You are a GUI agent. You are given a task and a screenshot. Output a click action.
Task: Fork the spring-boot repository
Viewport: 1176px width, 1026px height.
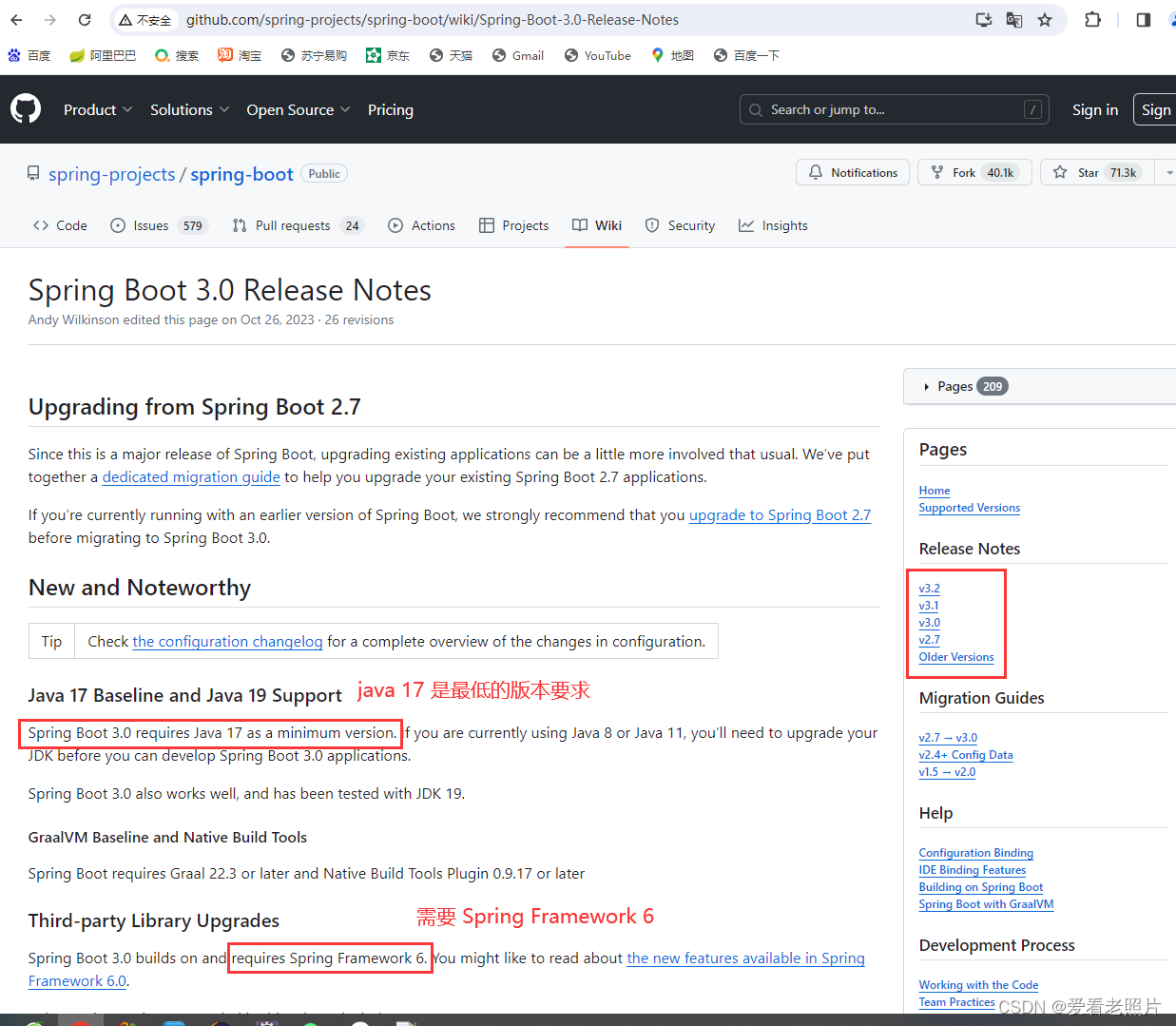pos(974,172)
